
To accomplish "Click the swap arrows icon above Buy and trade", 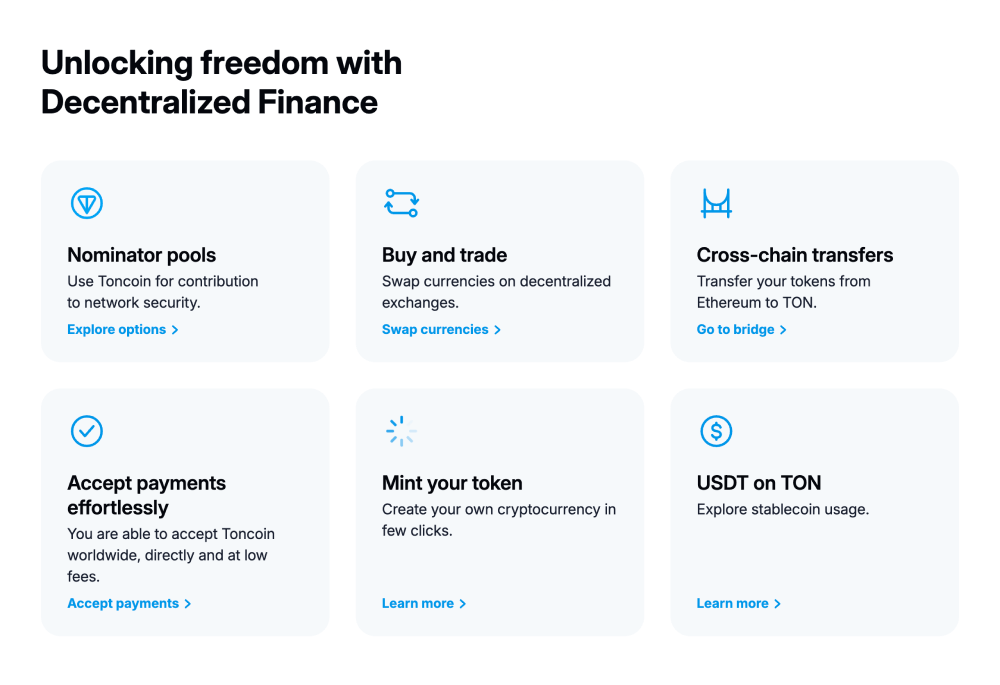I will click(x=401, y=203).
